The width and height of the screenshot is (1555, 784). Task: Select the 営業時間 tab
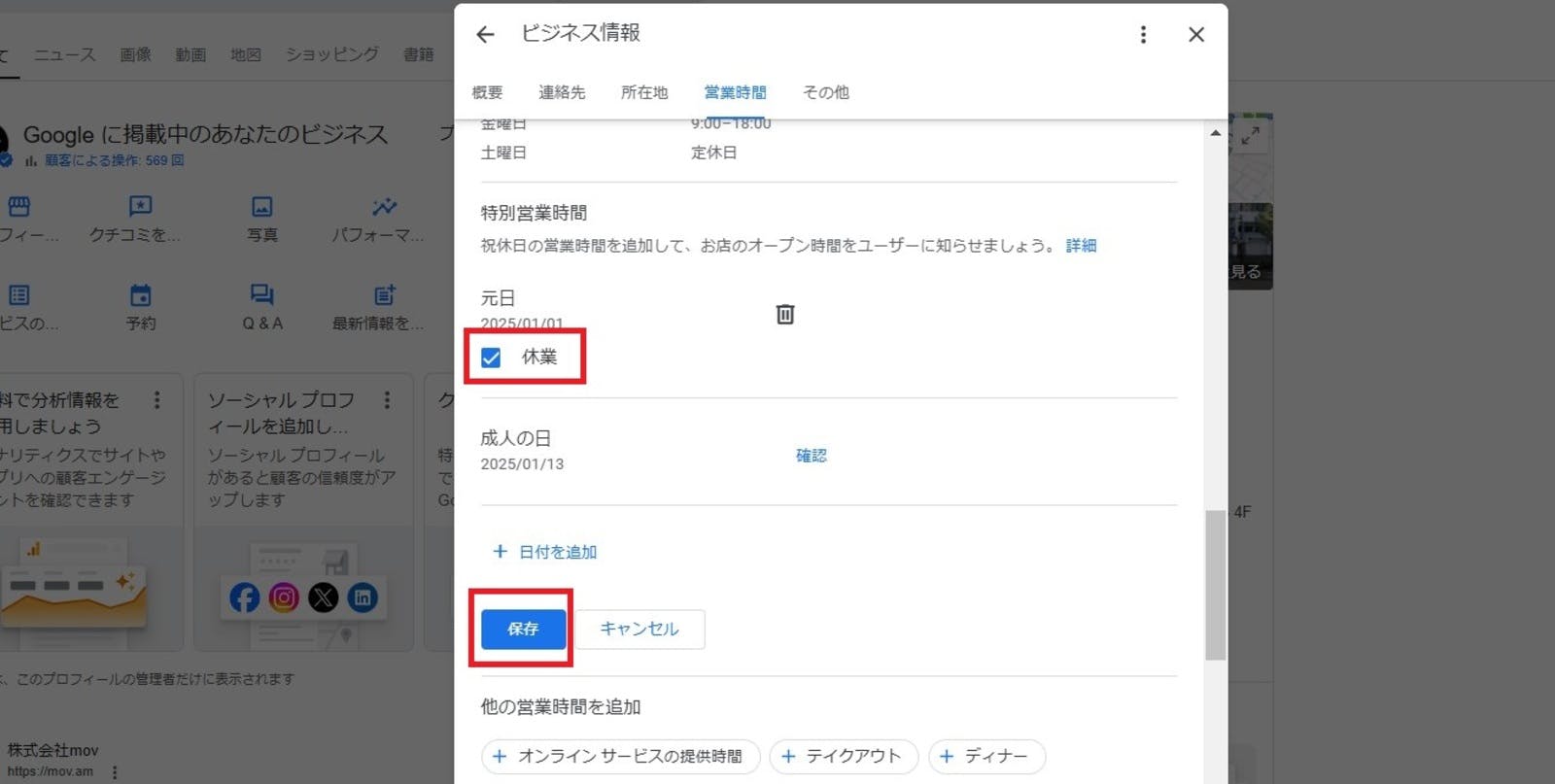(x=735, y=92)
